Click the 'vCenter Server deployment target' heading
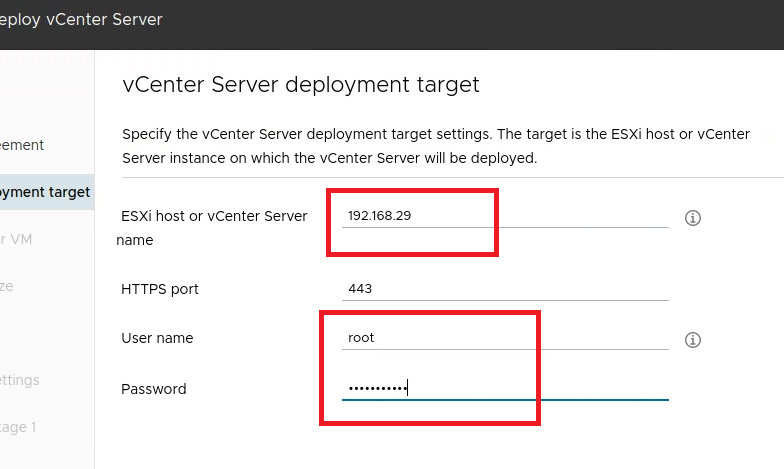 click(x=301, y=84)
